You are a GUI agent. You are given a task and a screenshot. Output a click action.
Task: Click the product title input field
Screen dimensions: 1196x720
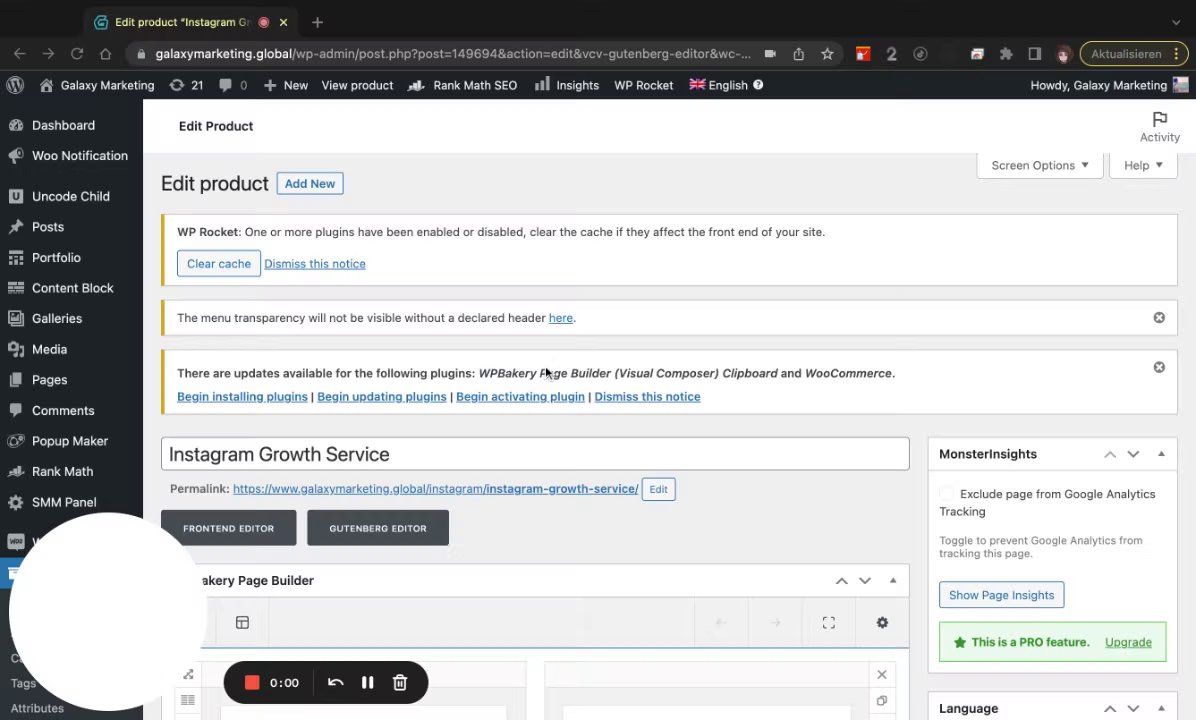(535, 454)
